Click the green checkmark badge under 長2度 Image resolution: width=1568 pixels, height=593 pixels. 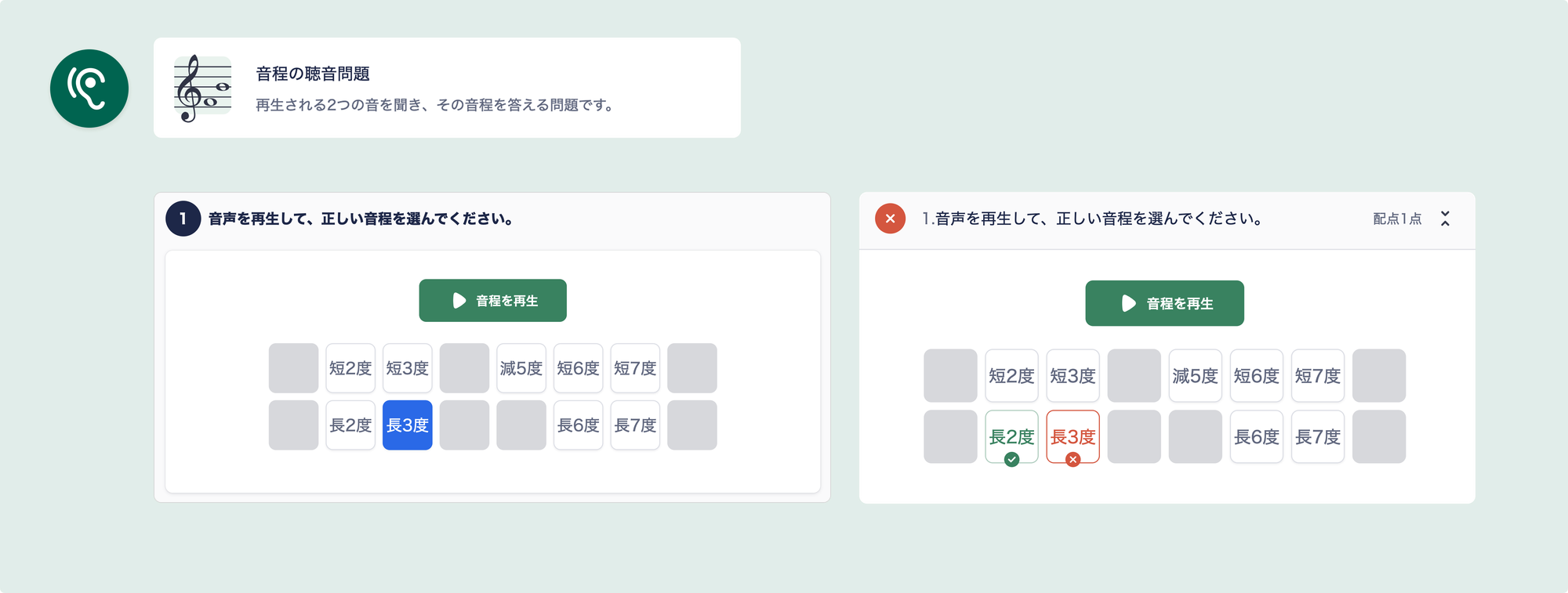(x=1011, y=460)
